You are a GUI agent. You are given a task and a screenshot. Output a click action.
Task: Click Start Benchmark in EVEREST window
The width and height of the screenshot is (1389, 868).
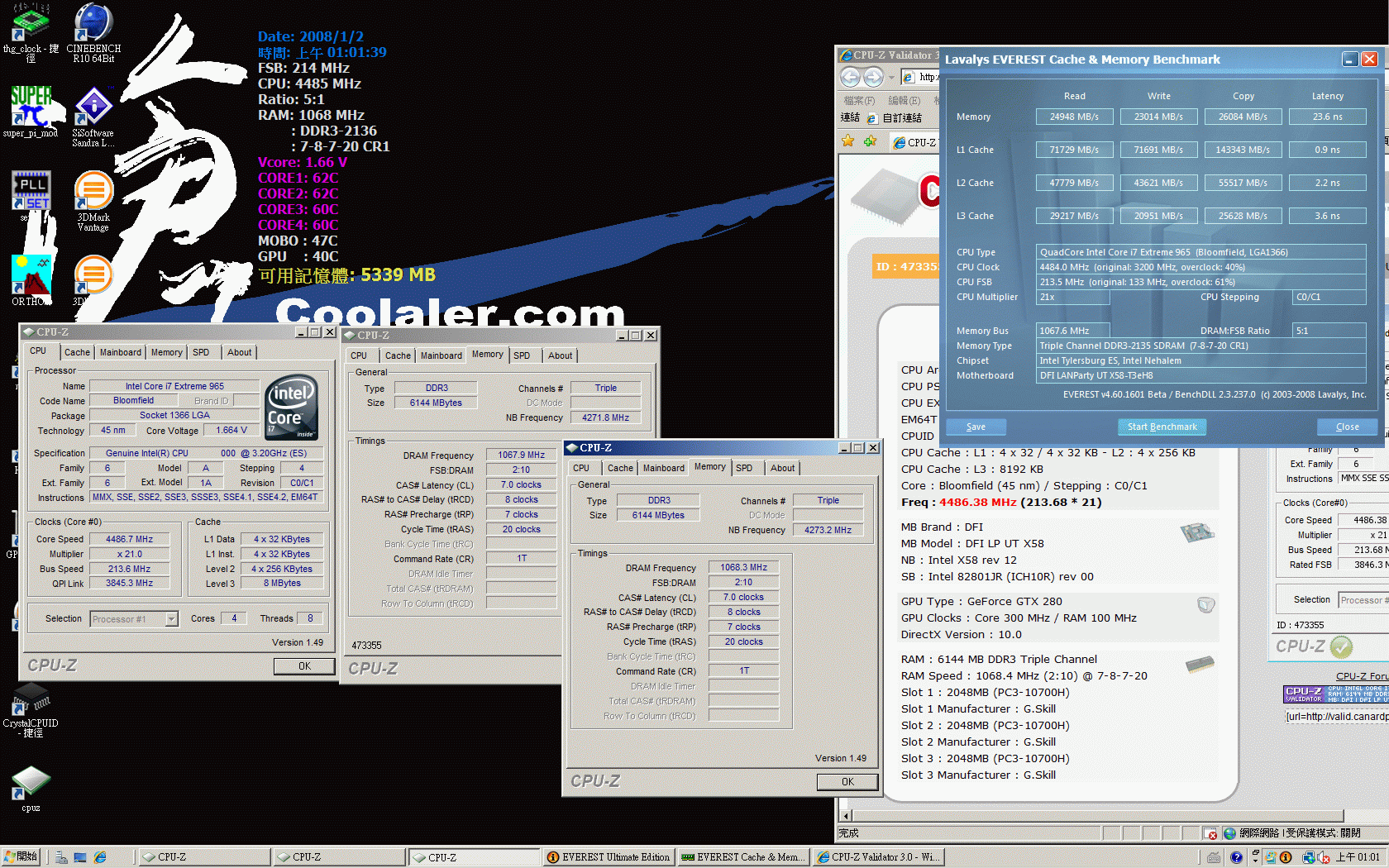[x=1162, y=427]
